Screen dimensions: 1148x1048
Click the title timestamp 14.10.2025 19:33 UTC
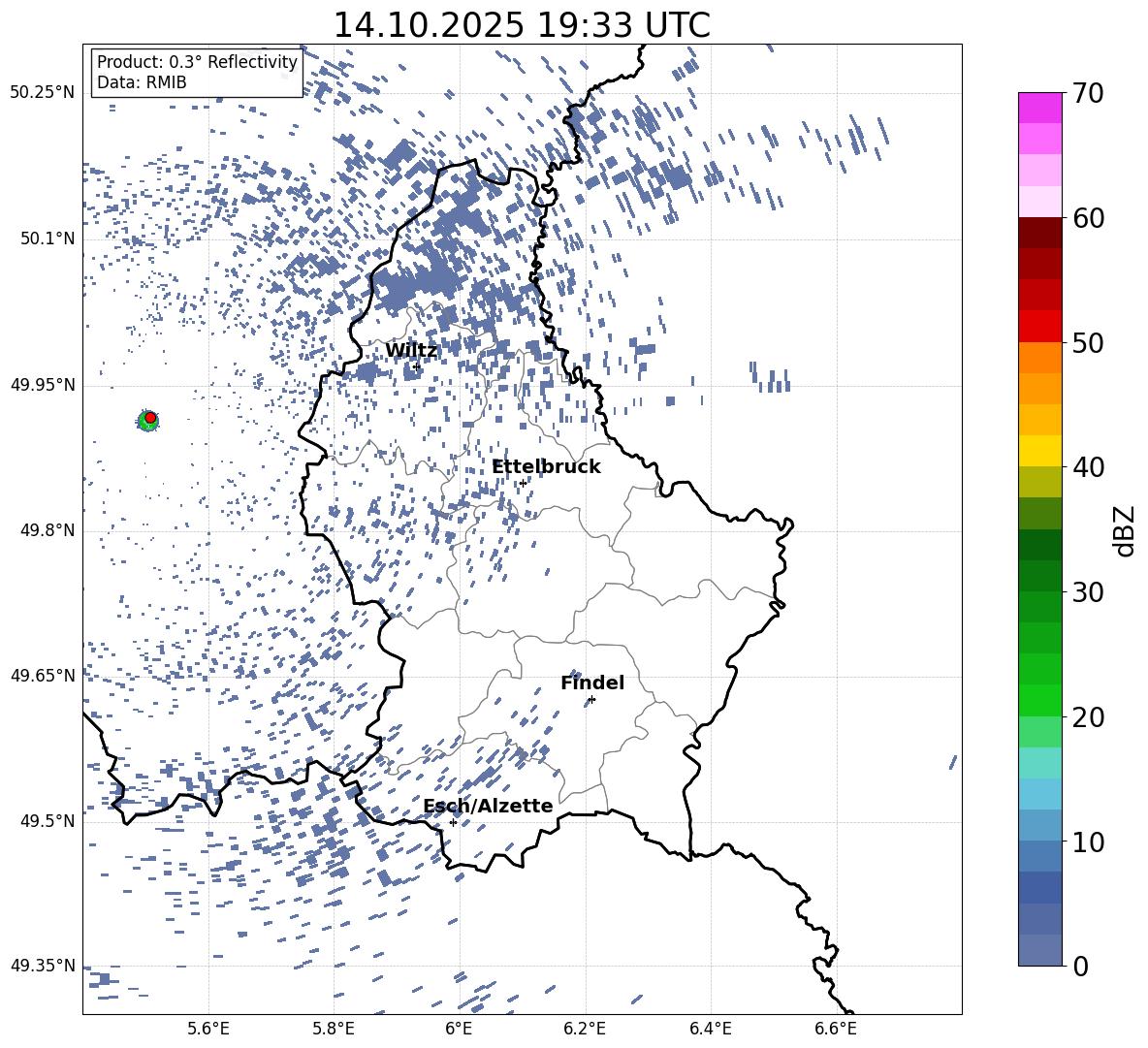[522, 25]
